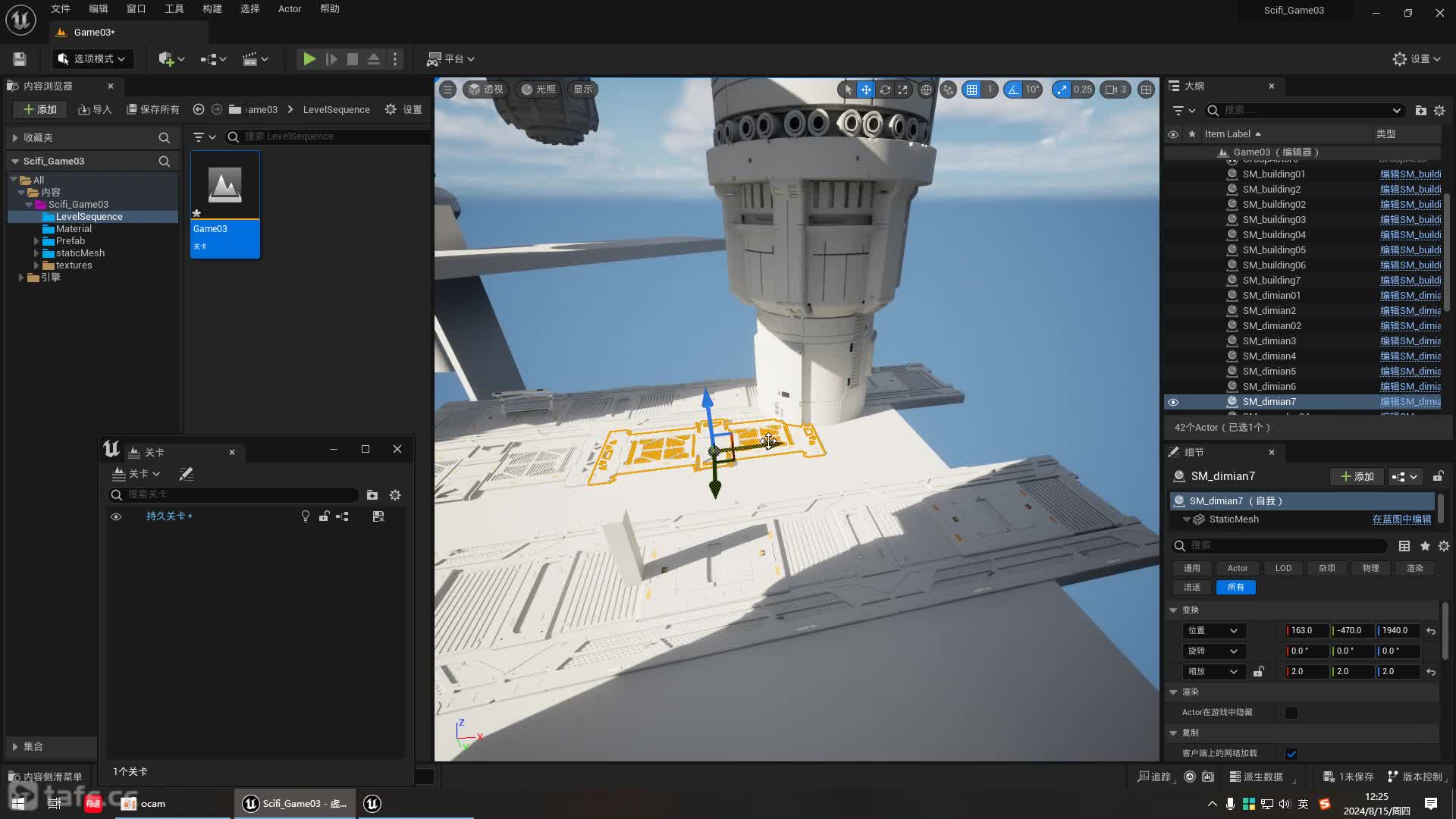The width and height of the screenshot is (1456, 819).
Task: Open outliner settings gear
Action: pyautogui.click(x=1439, y=111)
